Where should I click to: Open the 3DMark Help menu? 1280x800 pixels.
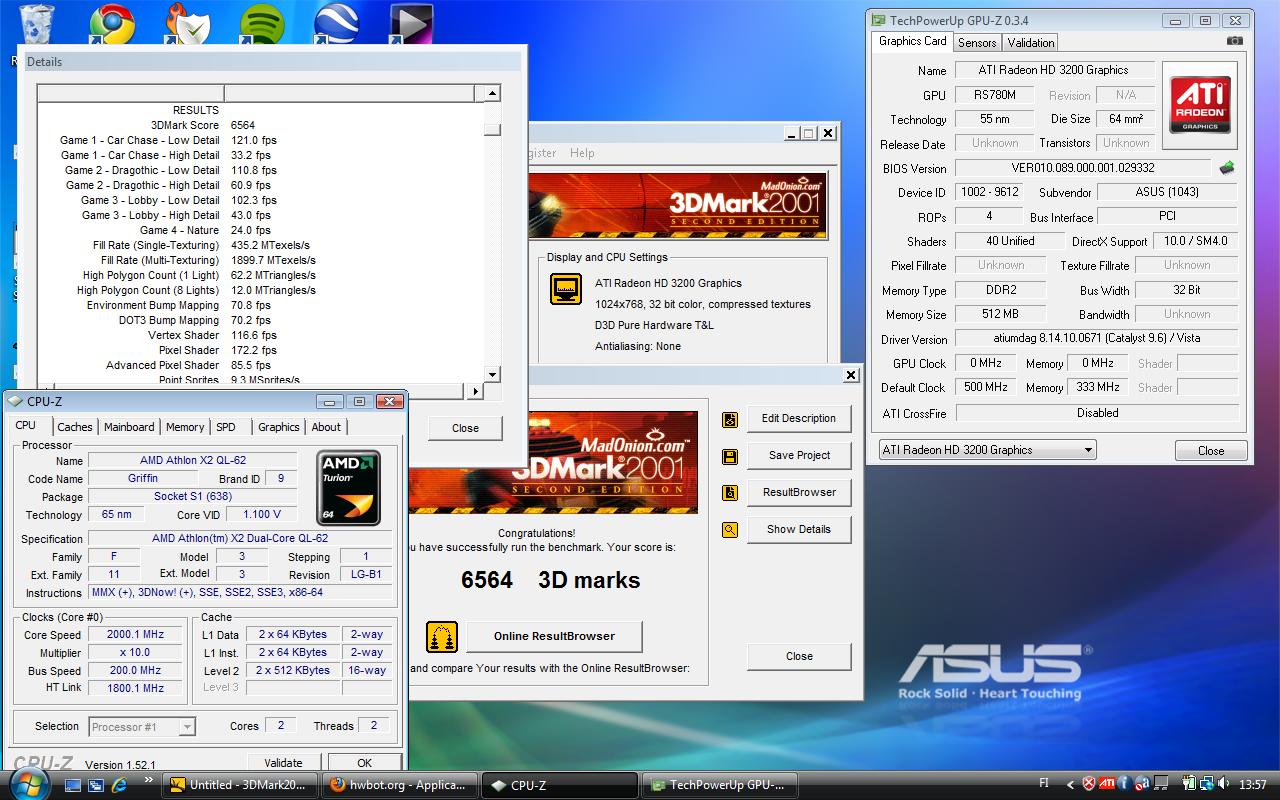pos(582,153)
